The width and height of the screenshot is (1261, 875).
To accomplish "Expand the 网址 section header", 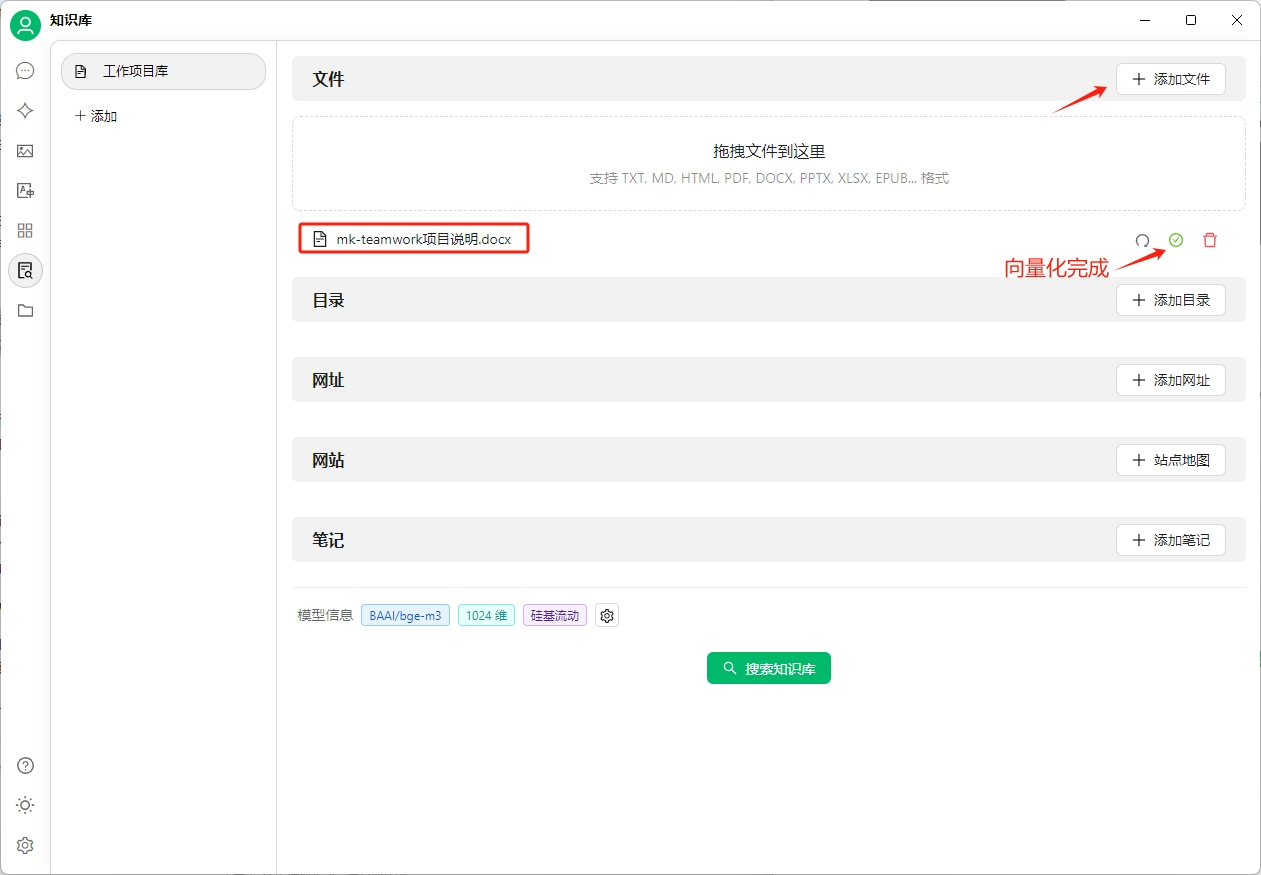I will point(769,380).
